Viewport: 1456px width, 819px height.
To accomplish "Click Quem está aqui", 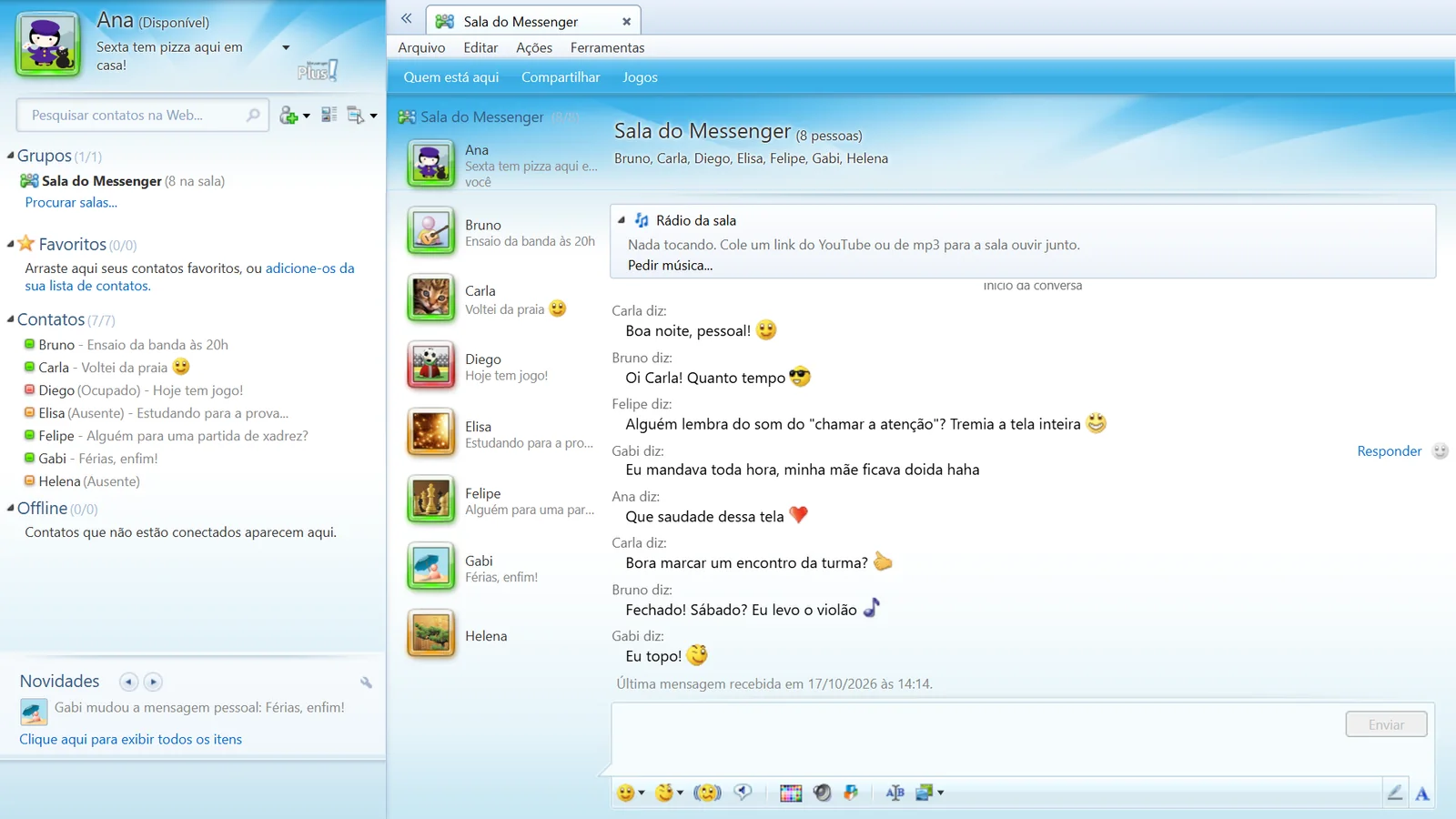I will pyautogui.click(x=451, y=77).
